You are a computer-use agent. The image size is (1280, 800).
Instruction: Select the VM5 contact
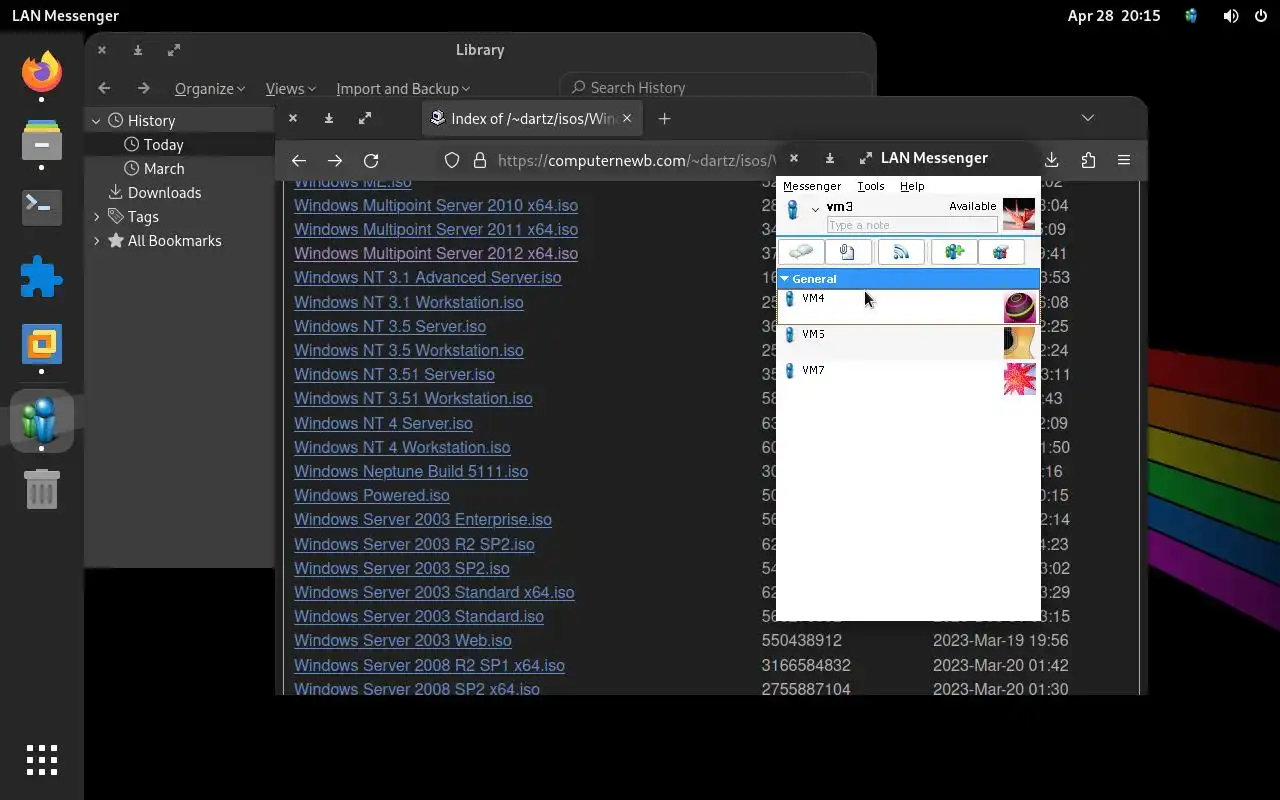tap(908, 343)
